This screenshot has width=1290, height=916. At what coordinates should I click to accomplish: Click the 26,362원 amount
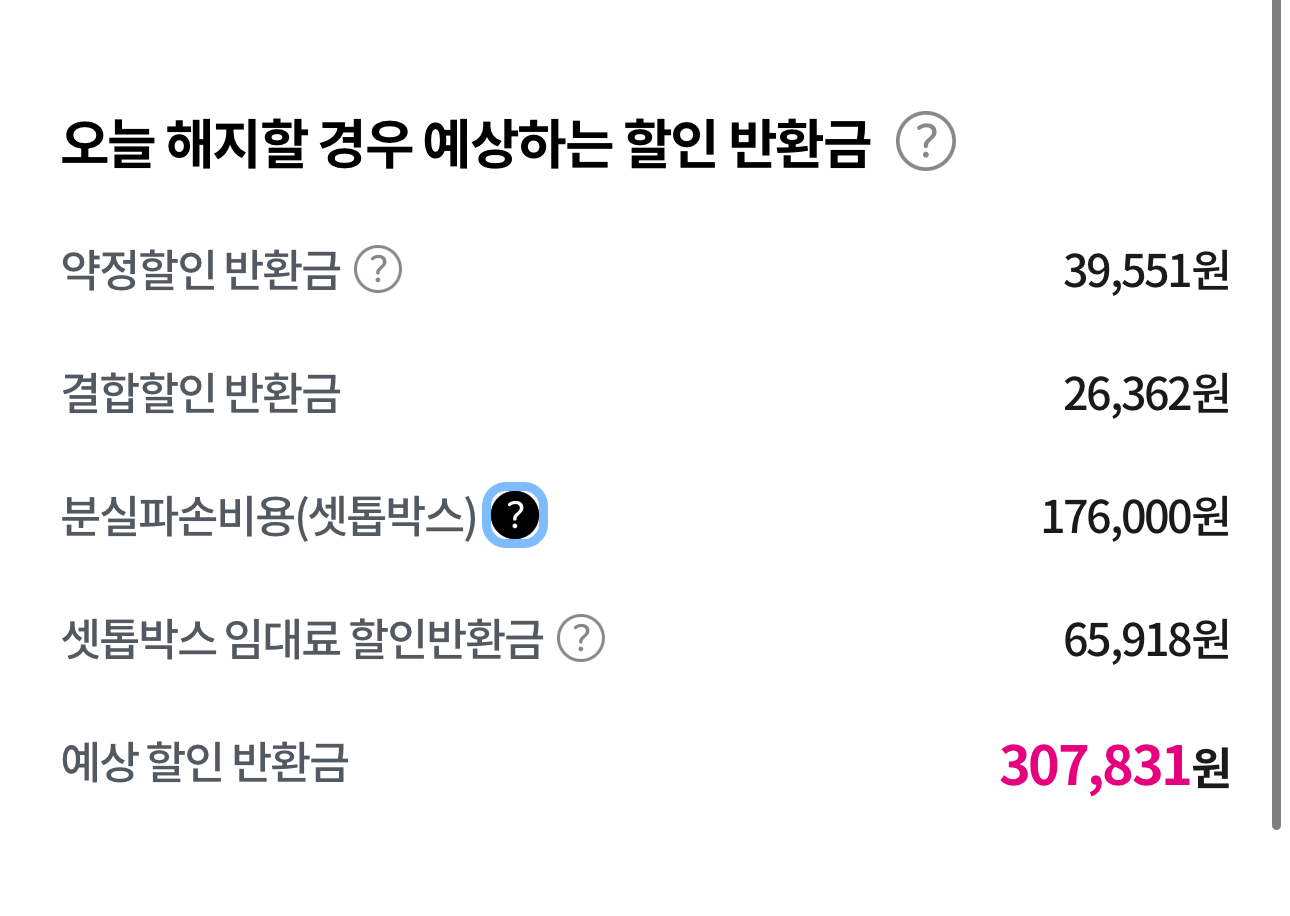coord(1145,395)
